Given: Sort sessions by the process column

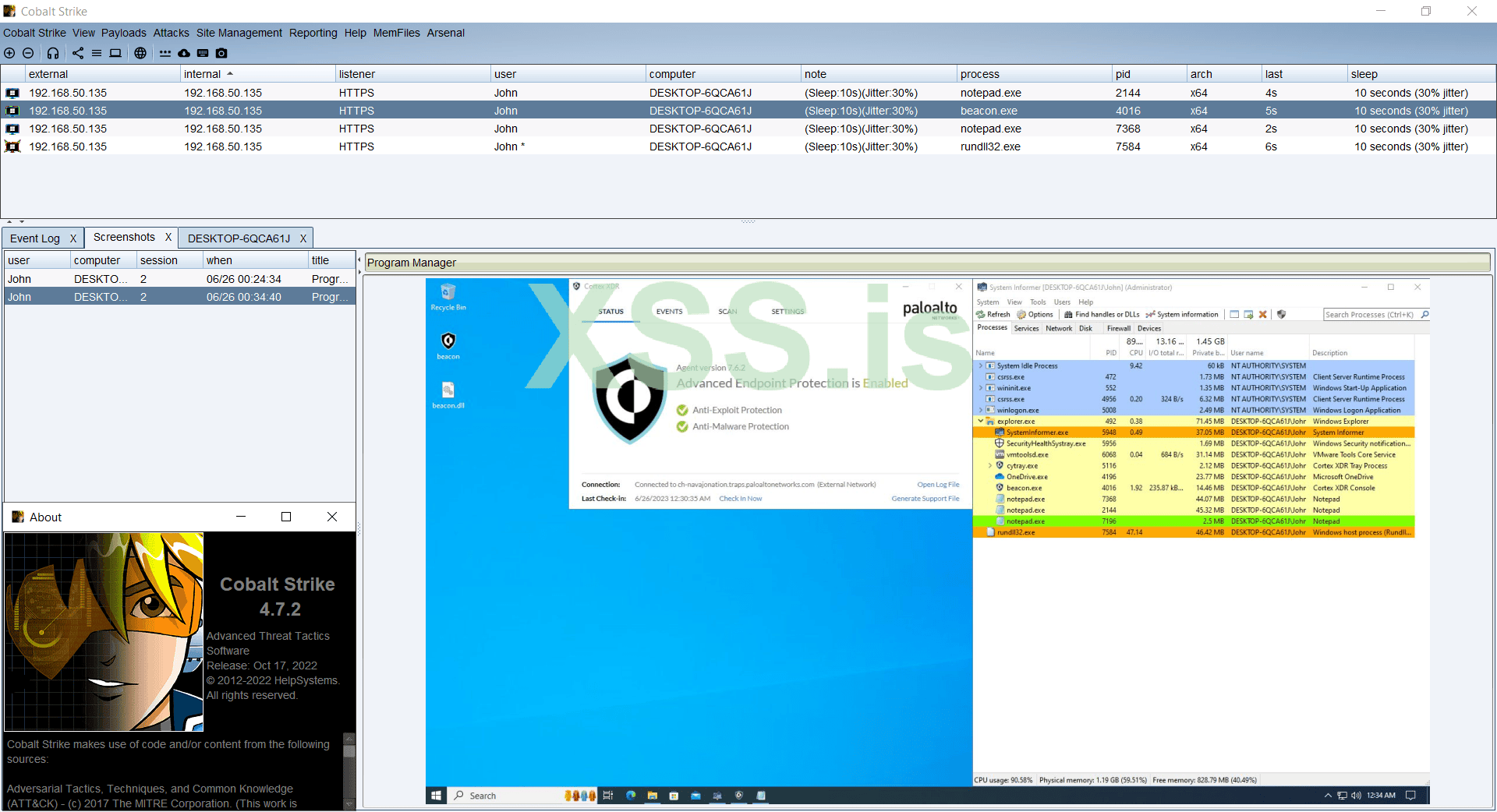Looking at the screenshot, I should point(1035,74).
